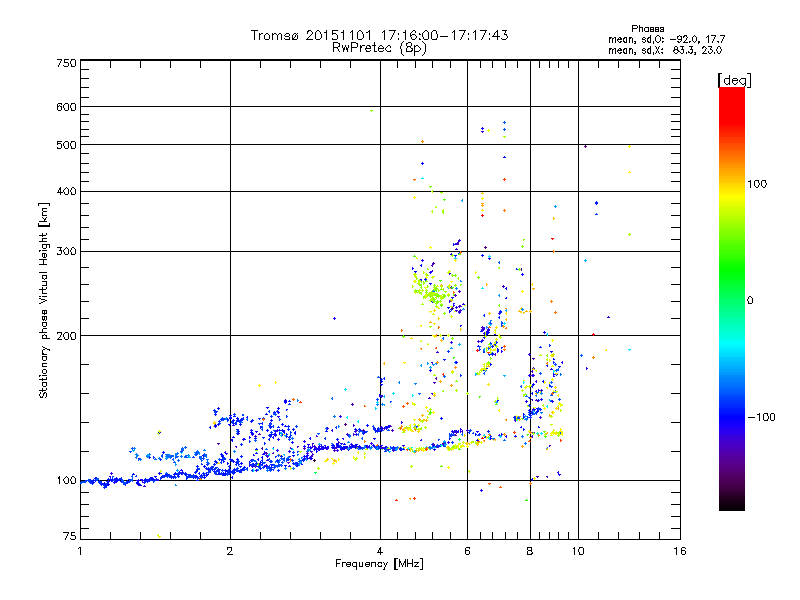Click the x-axis '4' frequency tick label

[380, 551]
